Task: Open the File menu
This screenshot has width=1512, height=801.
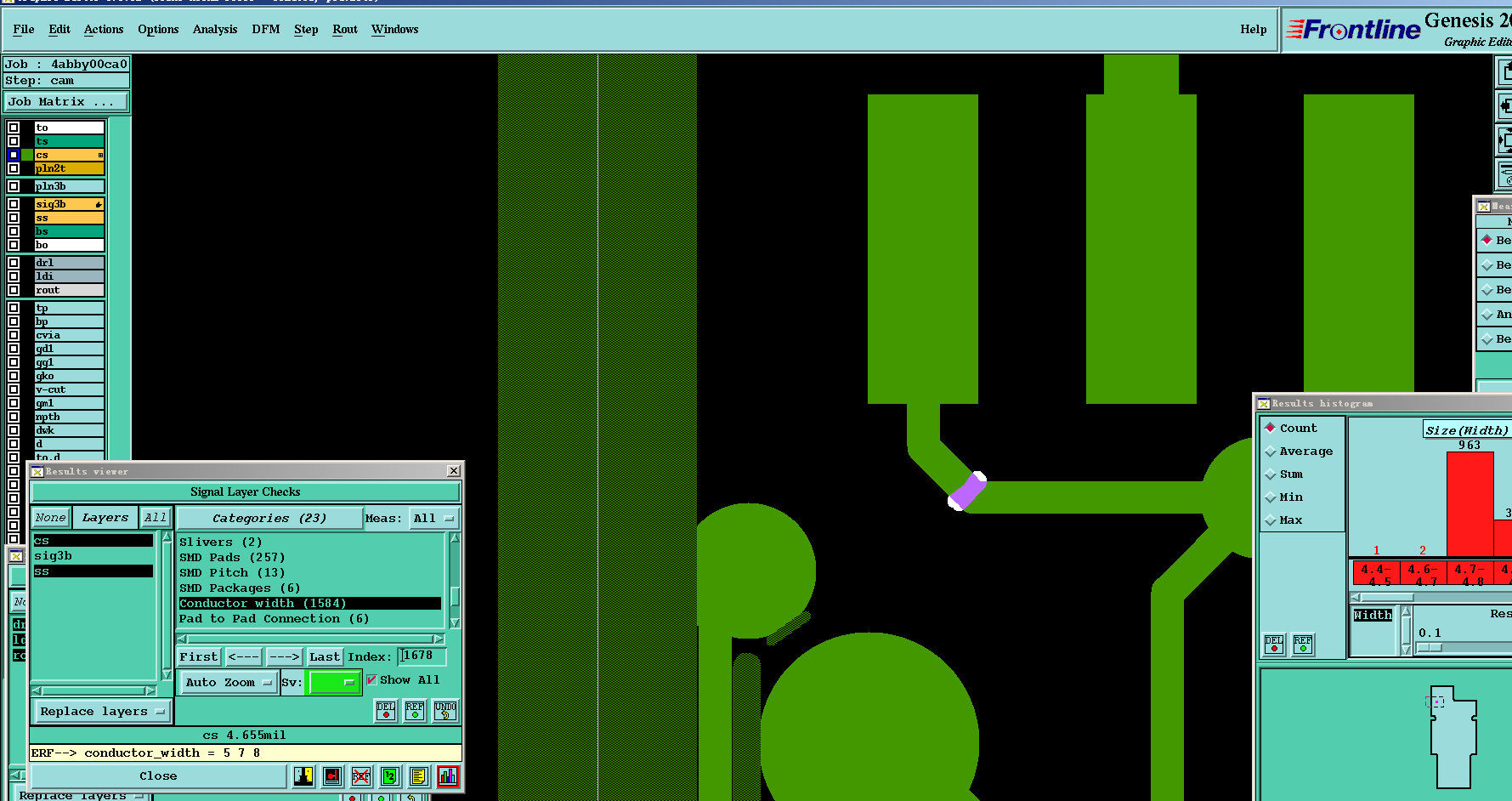Action: [24, 29]
